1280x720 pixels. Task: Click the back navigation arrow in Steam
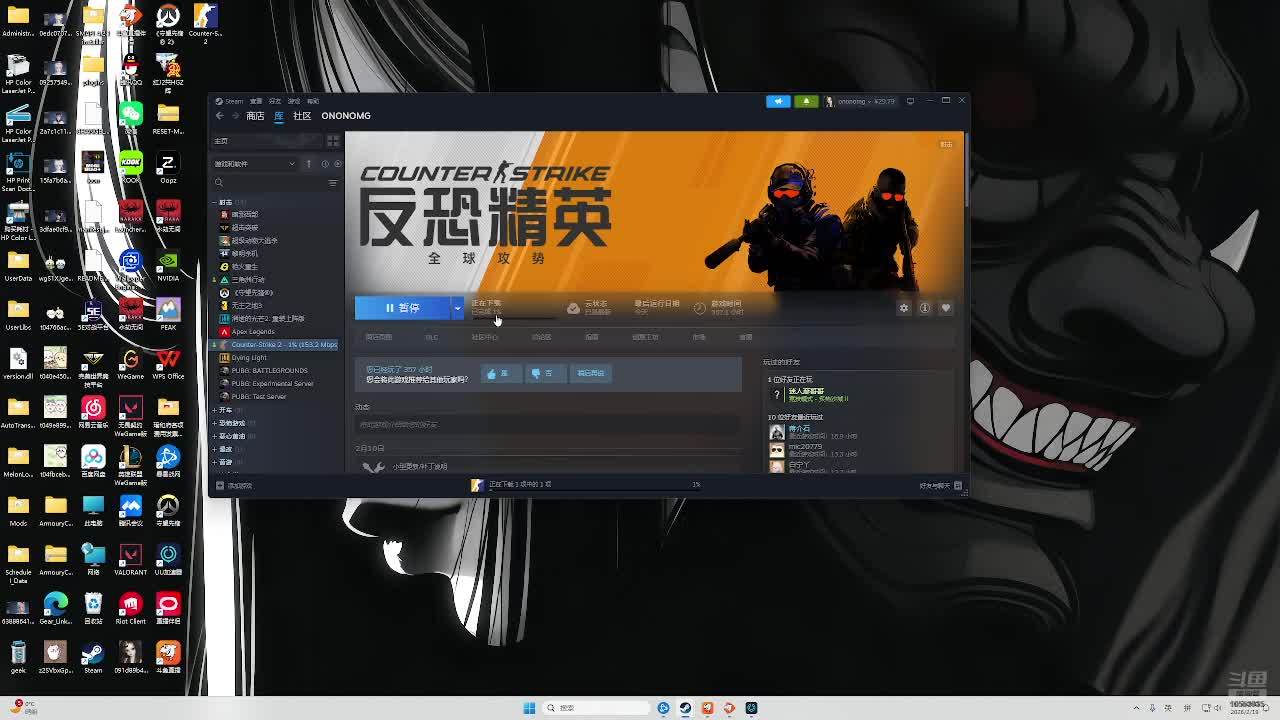(x=220, y=116)
